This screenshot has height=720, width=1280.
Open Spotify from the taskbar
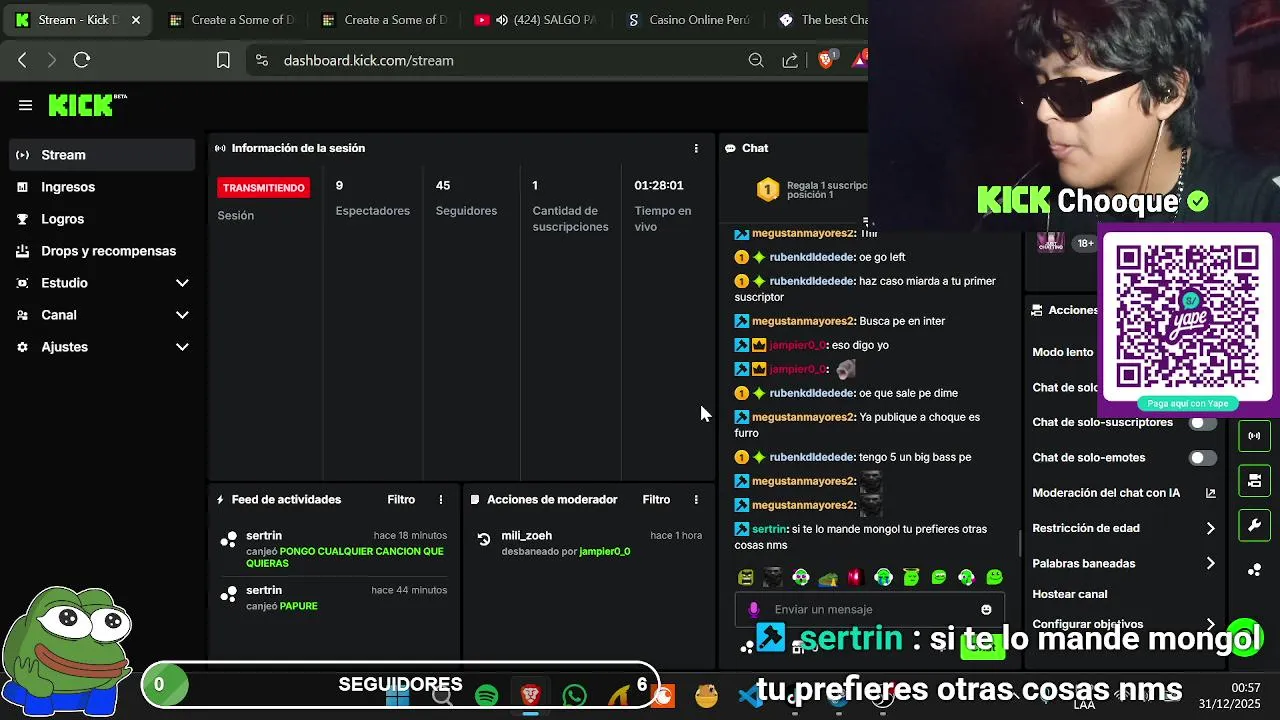(x=487, y=695)
